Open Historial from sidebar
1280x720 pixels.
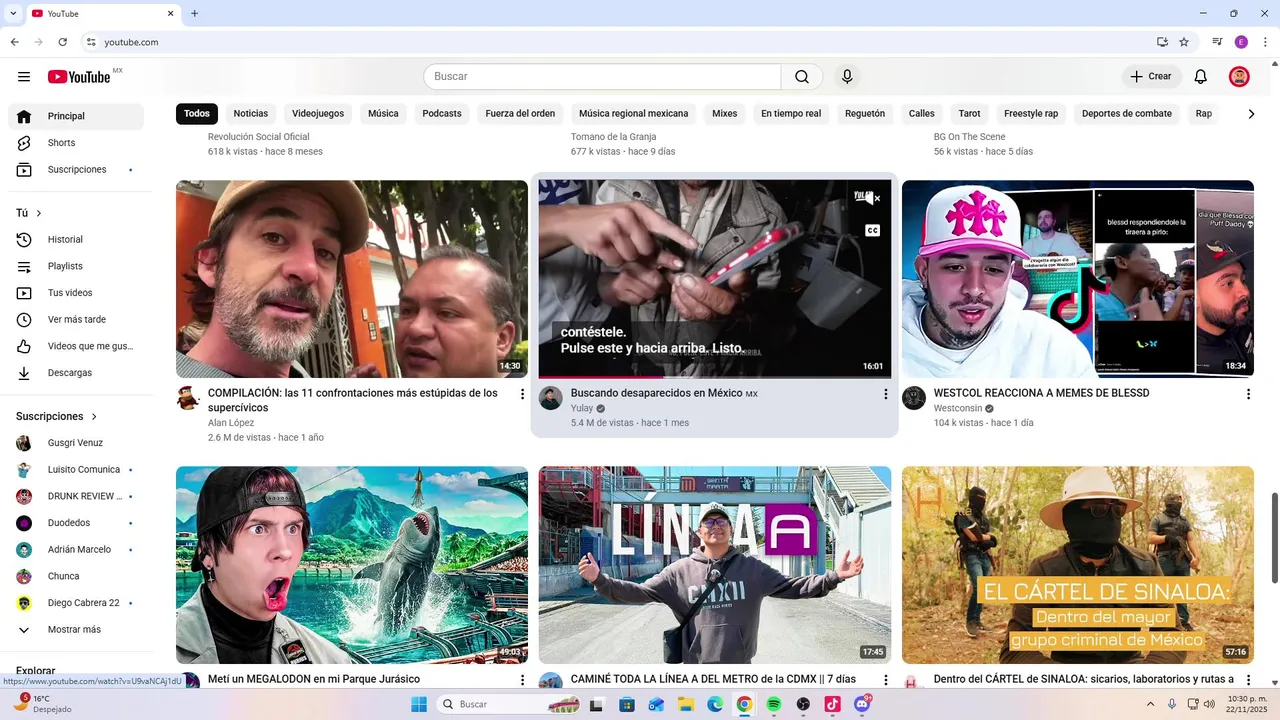(76, 240)
